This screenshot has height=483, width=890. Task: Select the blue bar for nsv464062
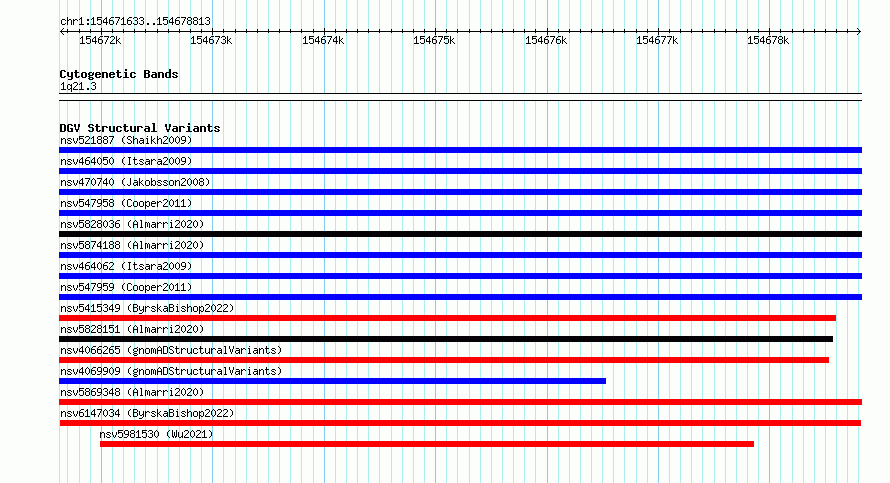point(460,276)
